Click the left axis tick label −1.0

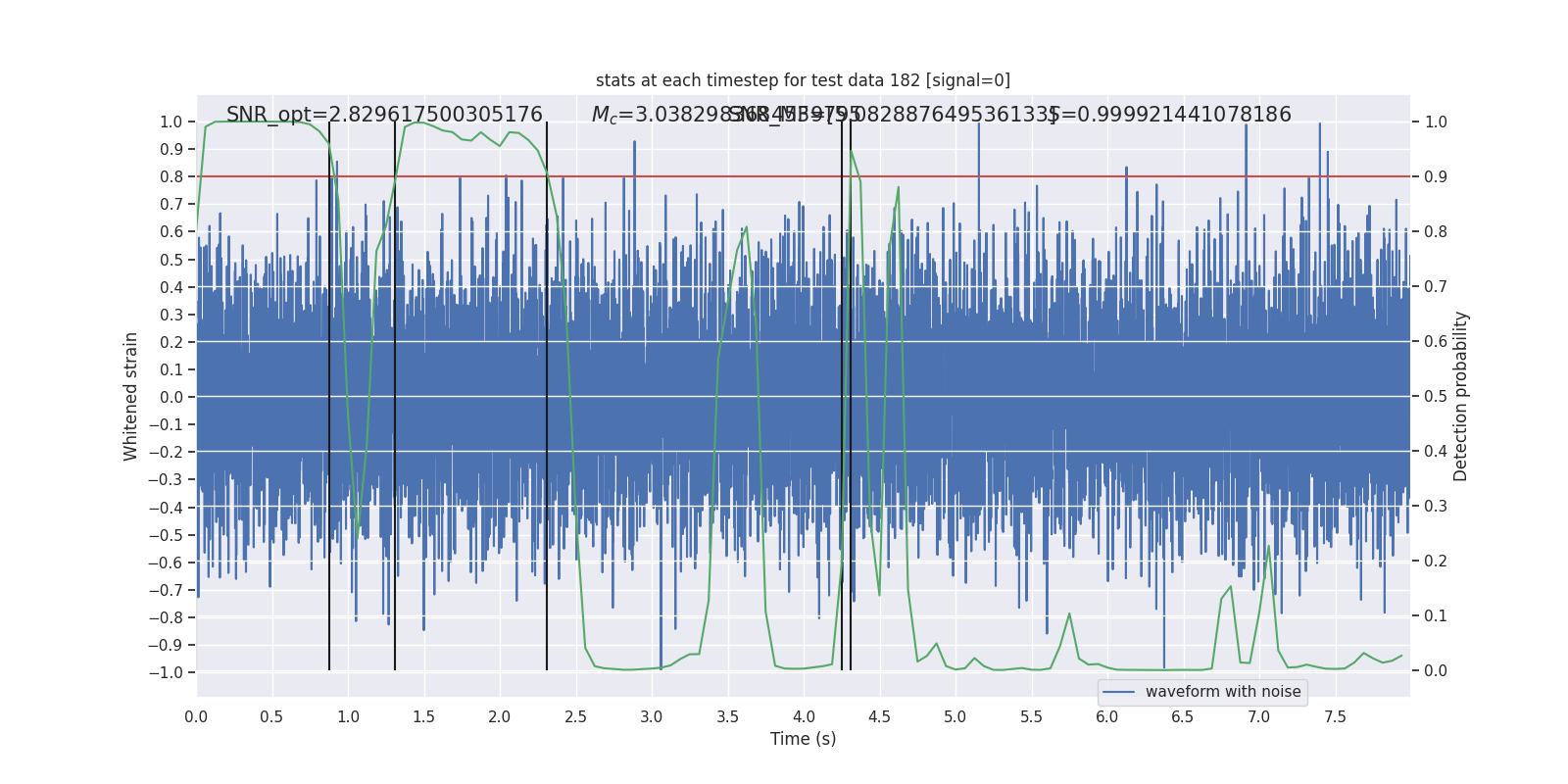click(x=166, y=672)
